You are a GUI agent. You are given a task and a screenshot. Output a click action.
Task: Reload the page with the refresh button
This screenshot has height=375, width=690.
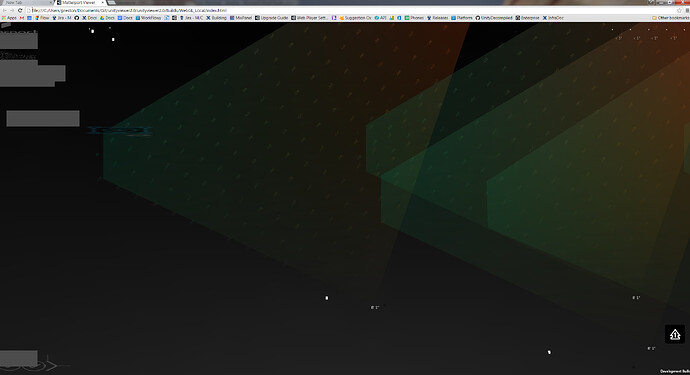[20, 10]
